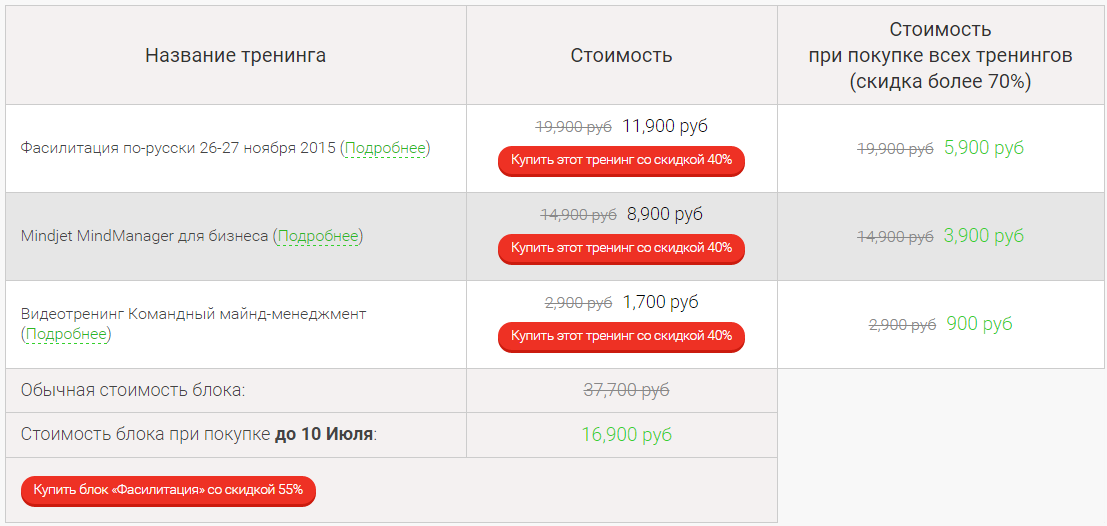The image size is (1107, 526).
Task: Click the green 3,900 руб bundle price
Action: click(984, 236)
